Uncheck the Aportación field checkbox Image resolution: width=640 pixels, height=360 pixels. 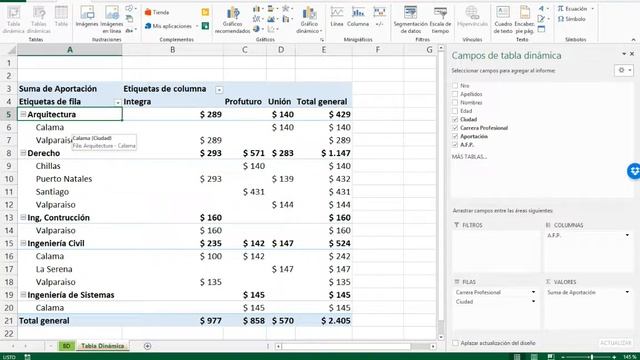(455, 136)
